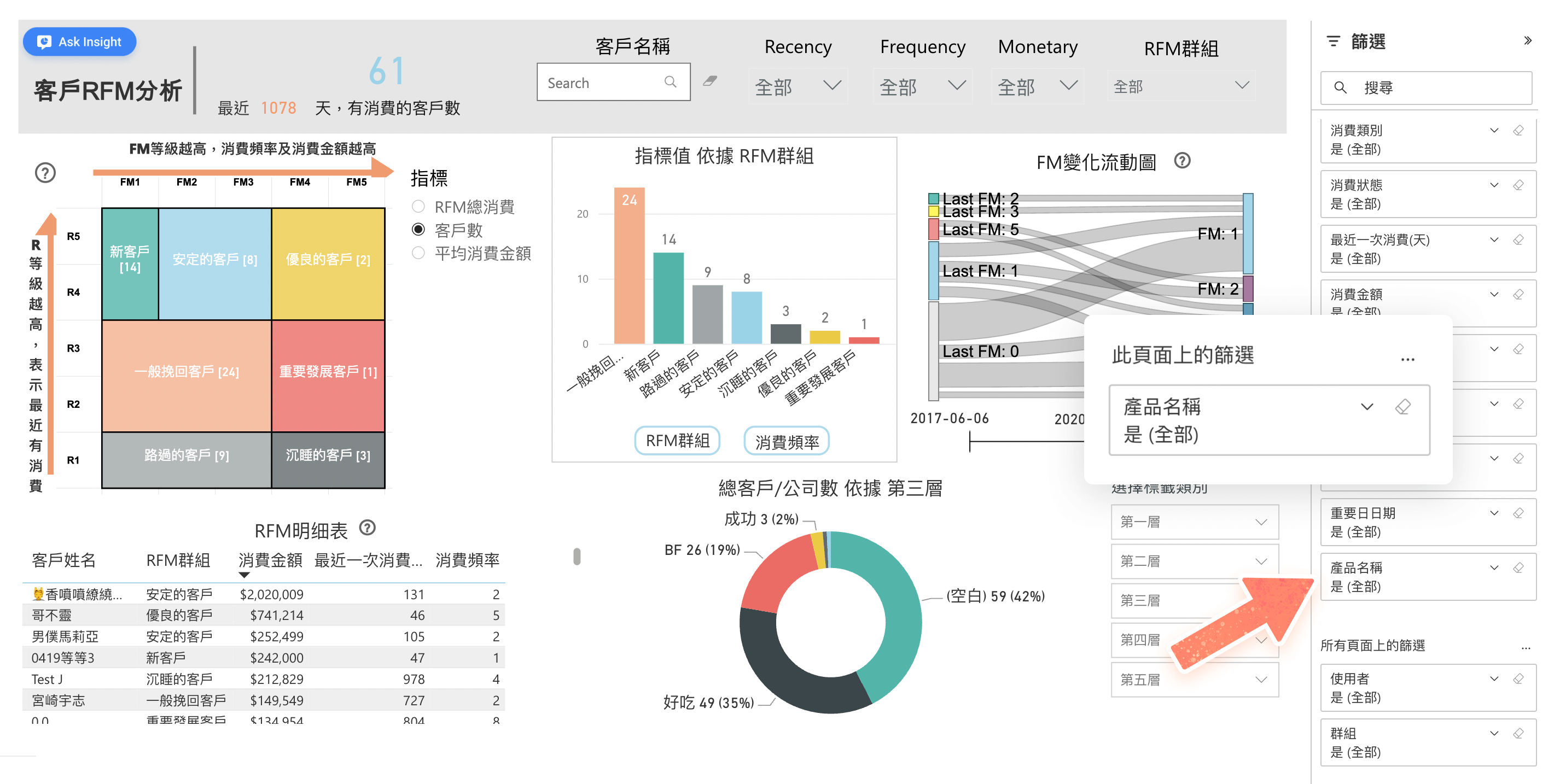Expand the 產品名稱 filter in popup card
This screenshot has width=1560, height=784.
click(x=1367, y=407)
